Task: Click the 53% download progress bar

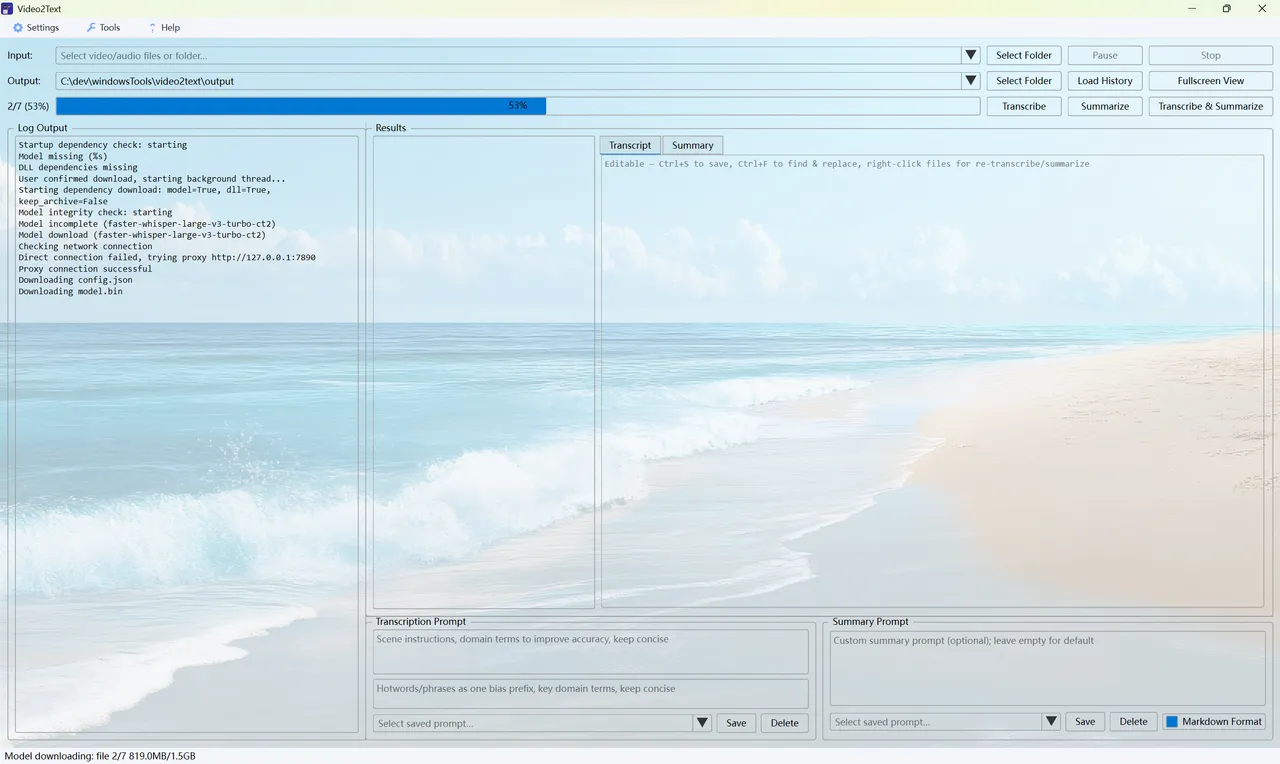Action: coord(518,106)
